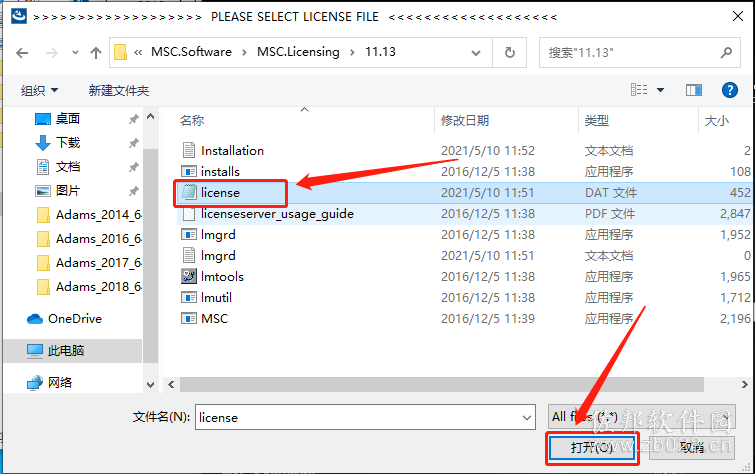Open the Adams_2016 folder in sidebar
This screenshot has height=474, width=755.
[x=89, y=238]
